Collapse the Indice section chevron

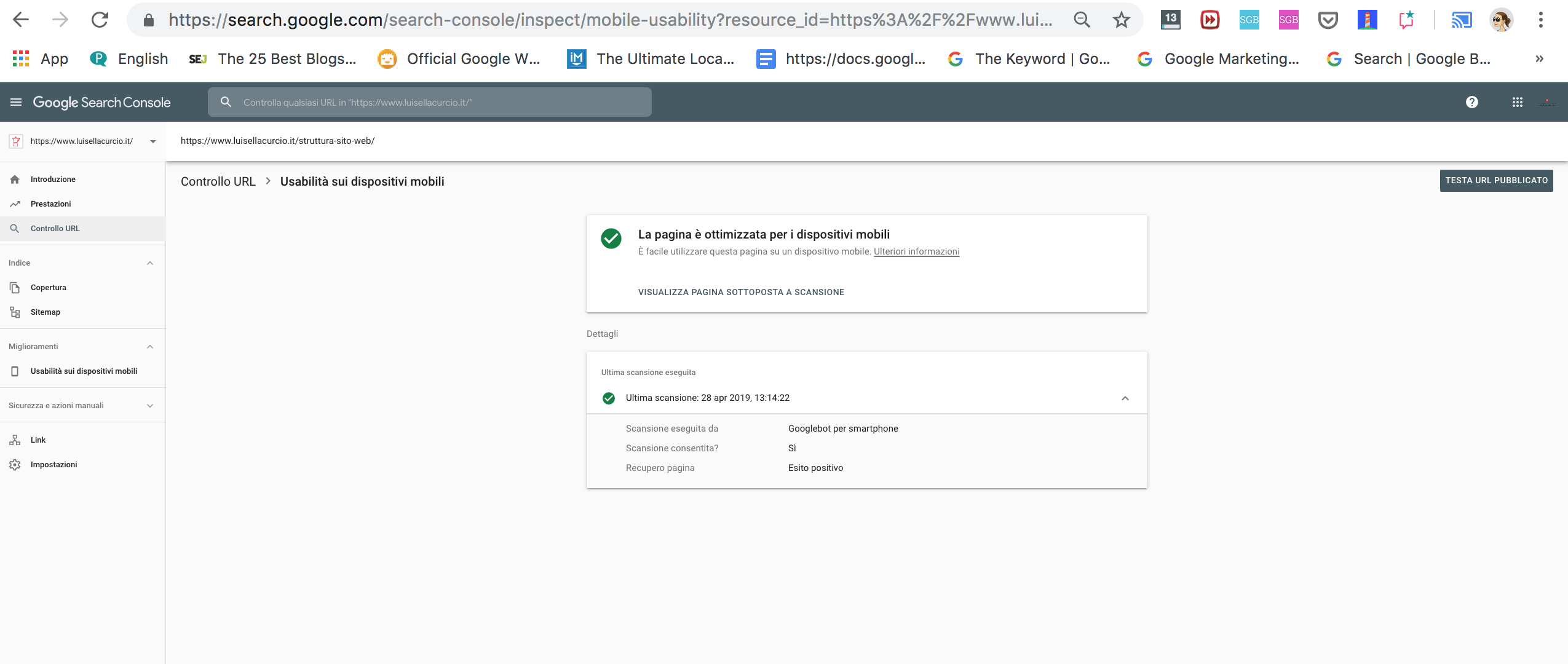tap(150, 263)
